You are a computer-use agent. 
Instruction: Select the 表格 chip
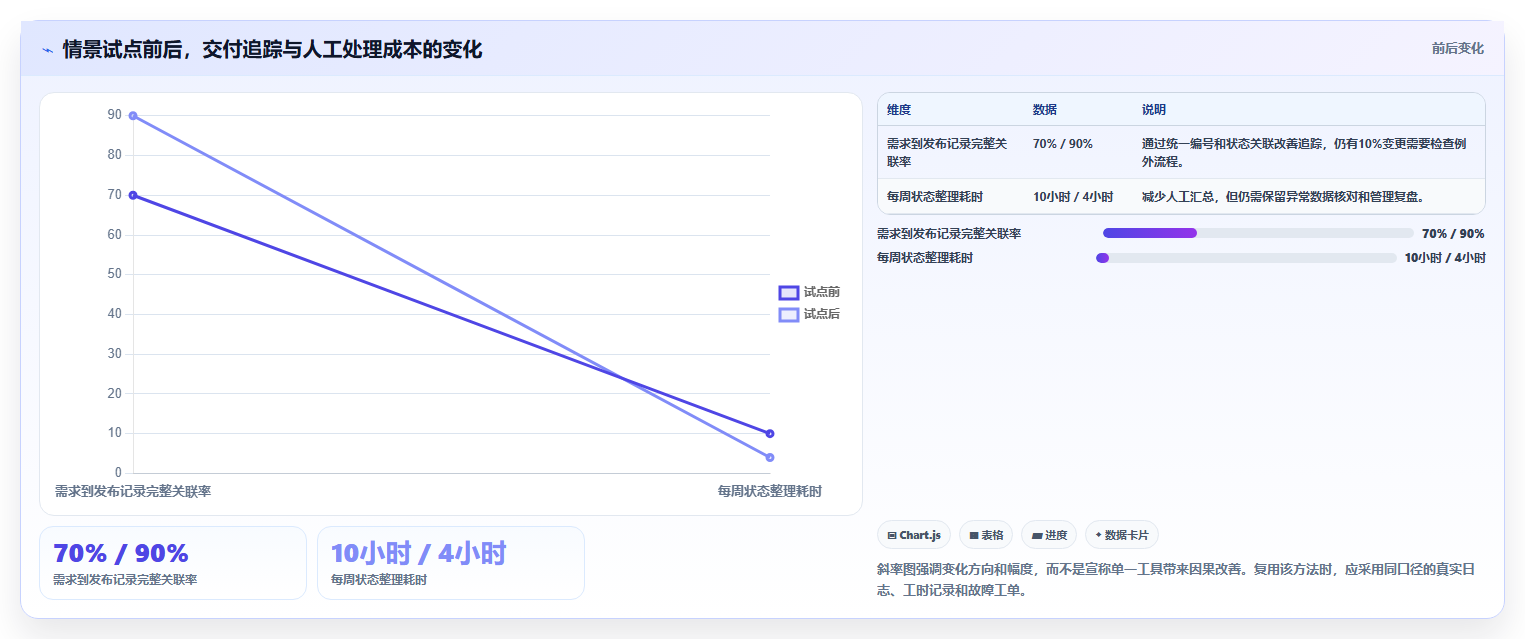[x=986, y=535]
